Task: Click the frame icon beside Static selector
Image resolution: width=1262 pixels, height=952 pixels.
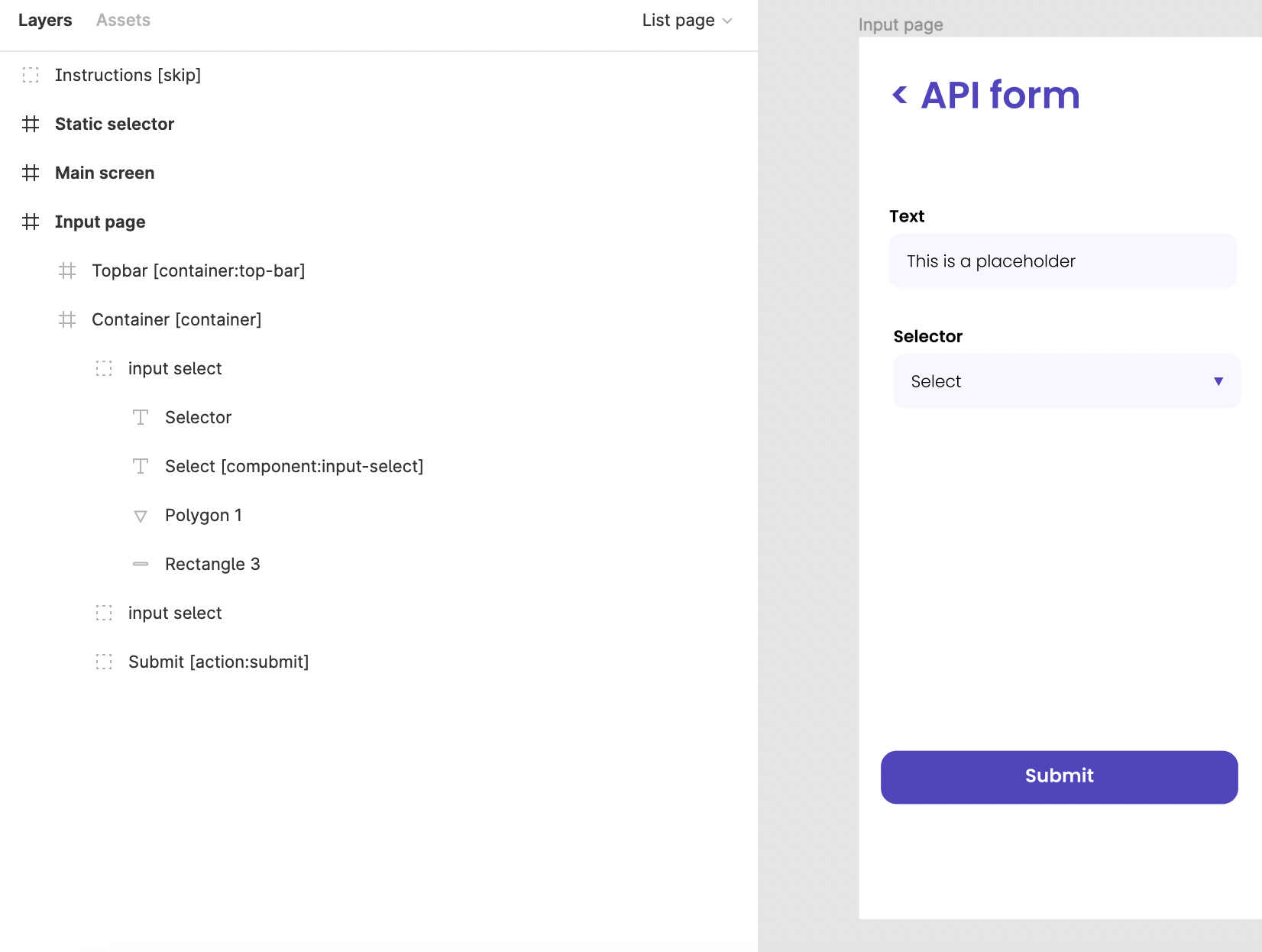Action: pos(31,124)
